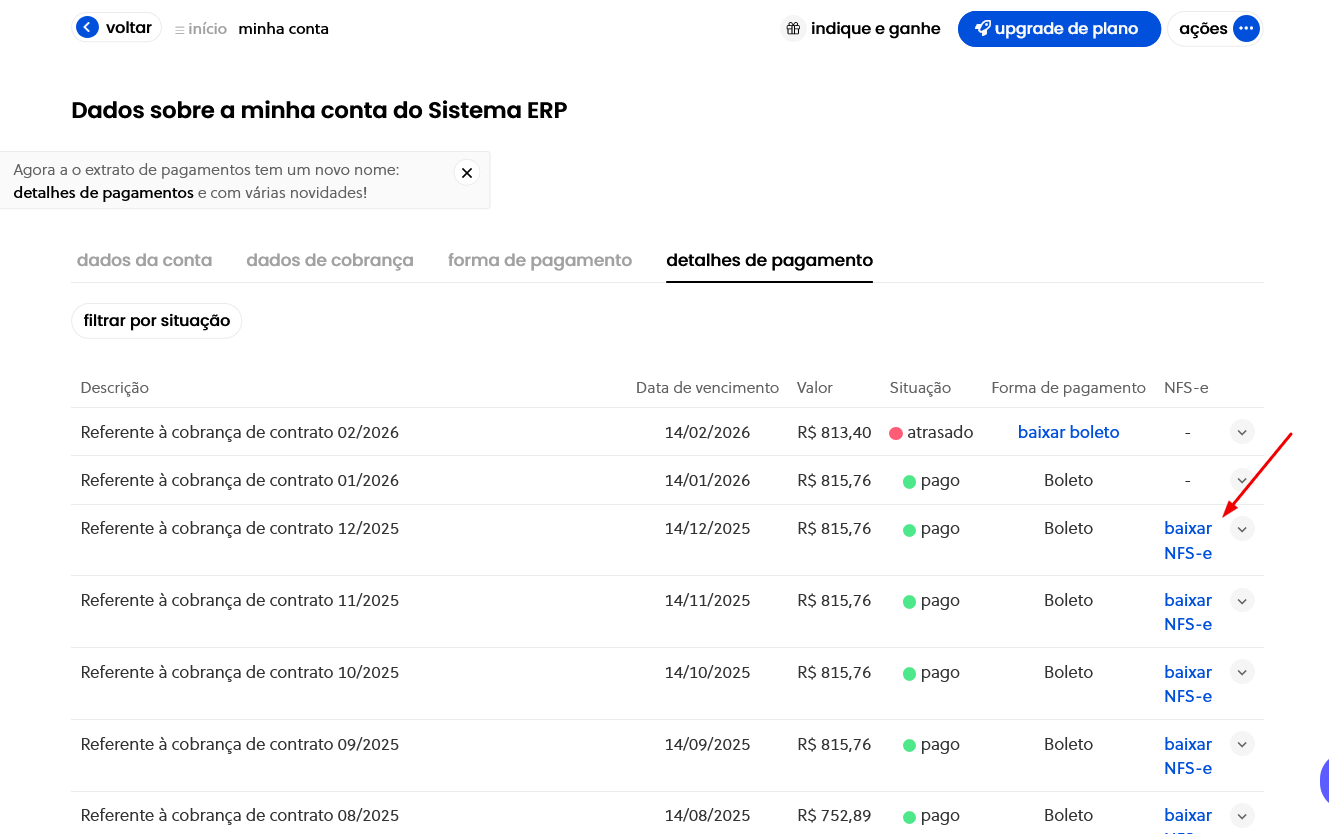
Task: Switch to the dados da conta tab
Action: (144, 260)
